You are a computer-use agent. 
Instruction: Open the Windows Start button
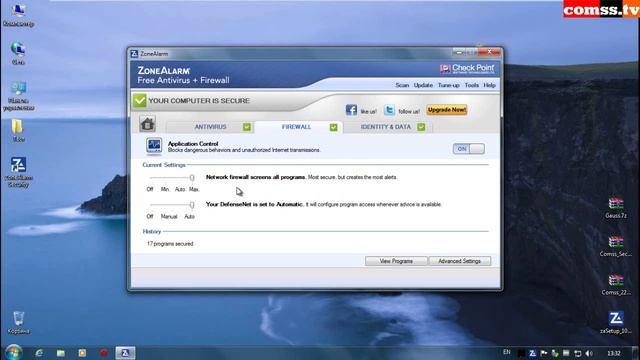(x=13, y=352)
